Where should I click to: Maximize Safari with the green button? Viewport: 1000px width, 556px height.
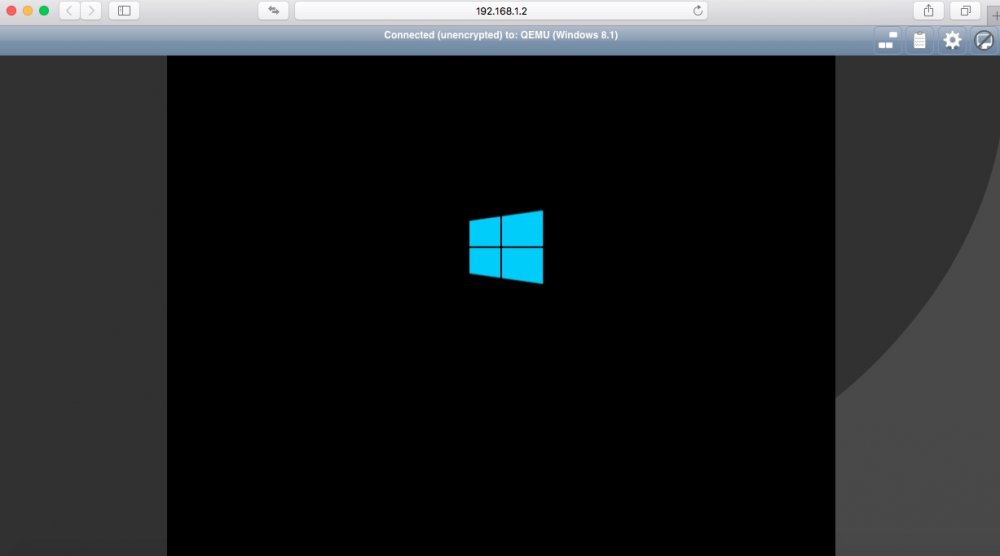44,11
